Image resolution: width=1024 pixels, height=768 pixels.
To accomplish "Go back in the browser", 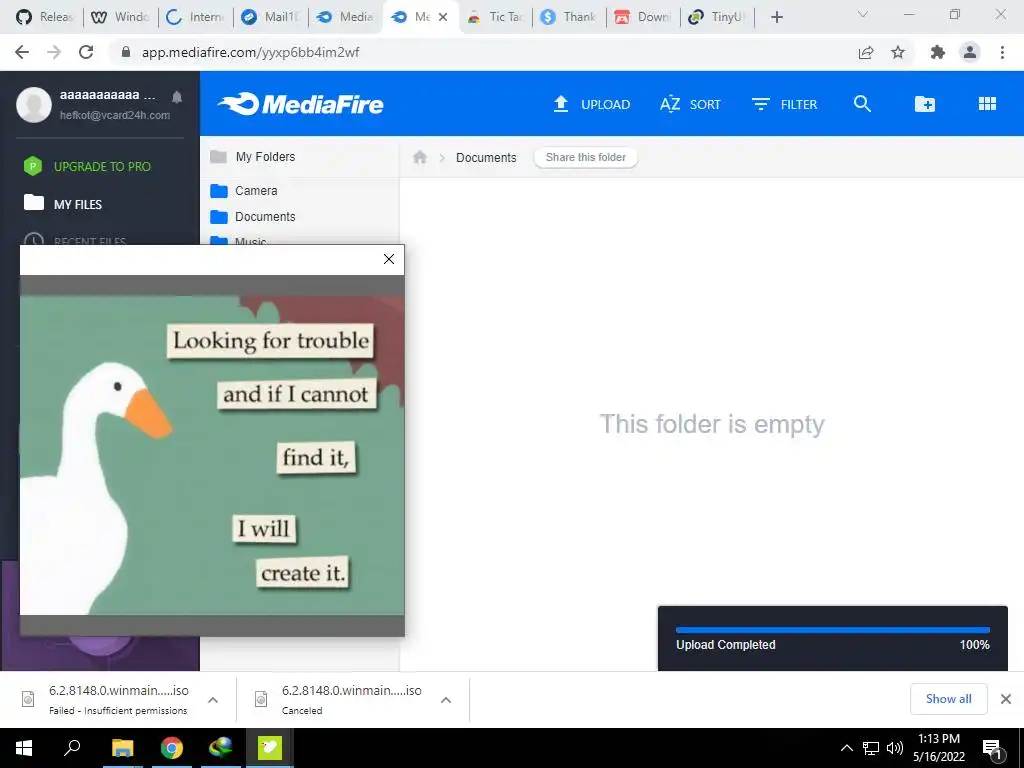I will tap(22, 52).
